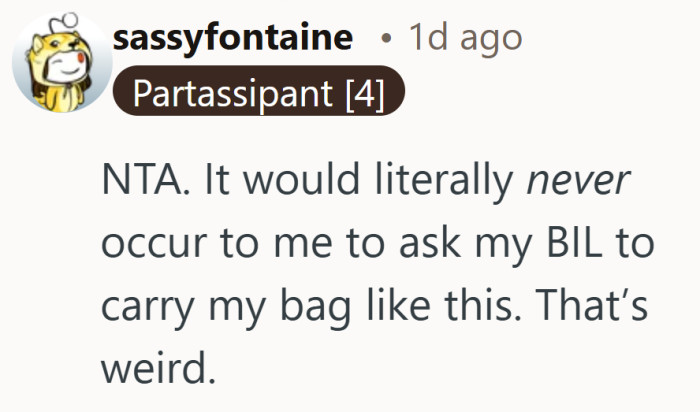Click the "1d ago" comment timestamp
The image size is (700, 412).
(x=465, y=38)
